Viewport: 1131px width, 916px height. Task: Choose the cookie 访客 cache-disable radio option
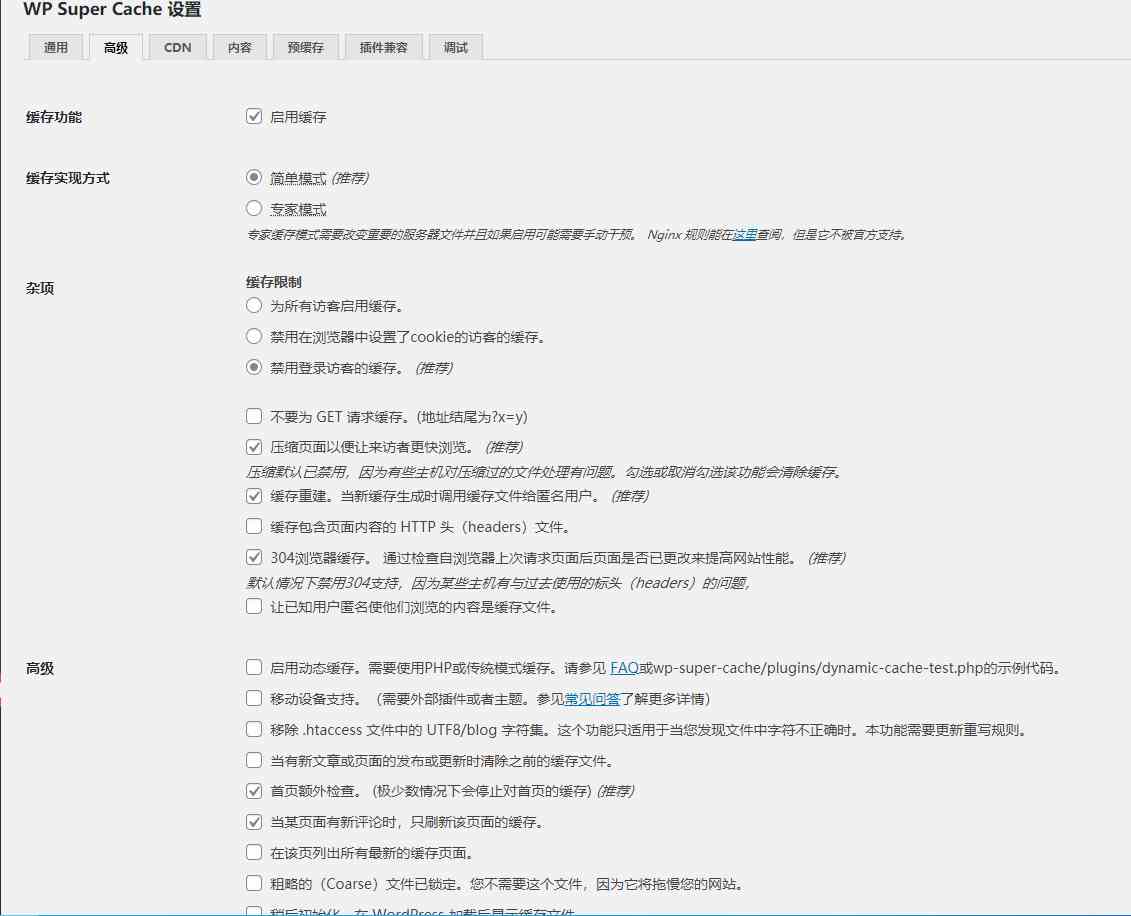(x=254, y=337)
